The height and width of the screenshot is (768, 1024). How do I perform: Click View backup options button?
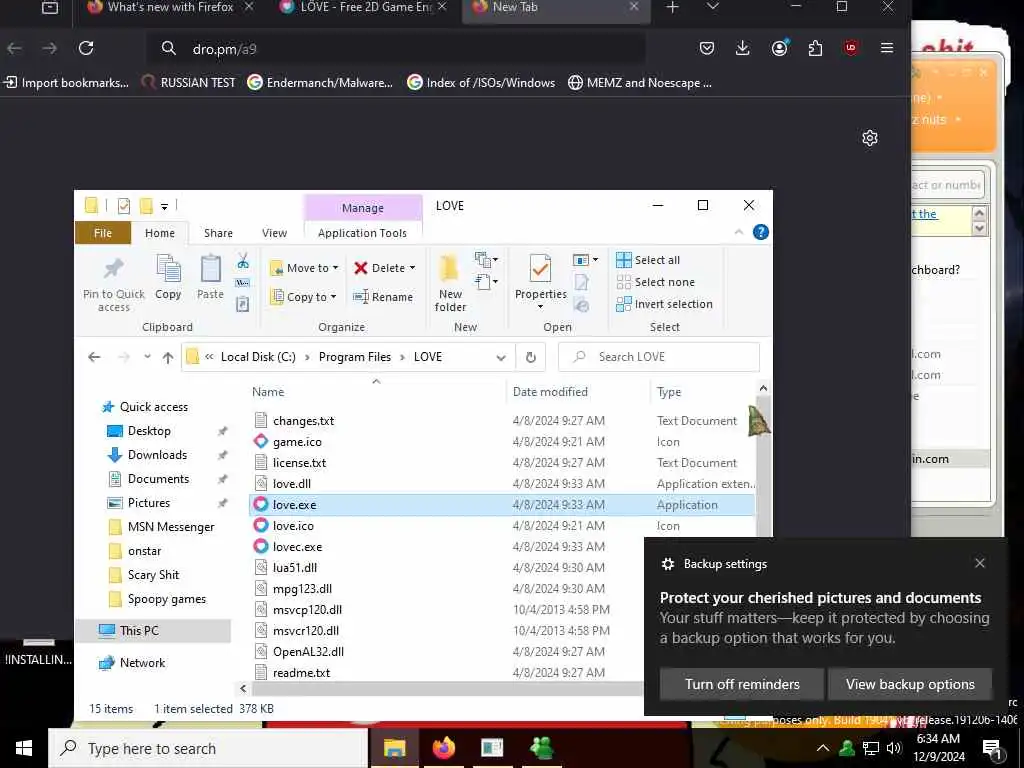(x=910, y=684)
